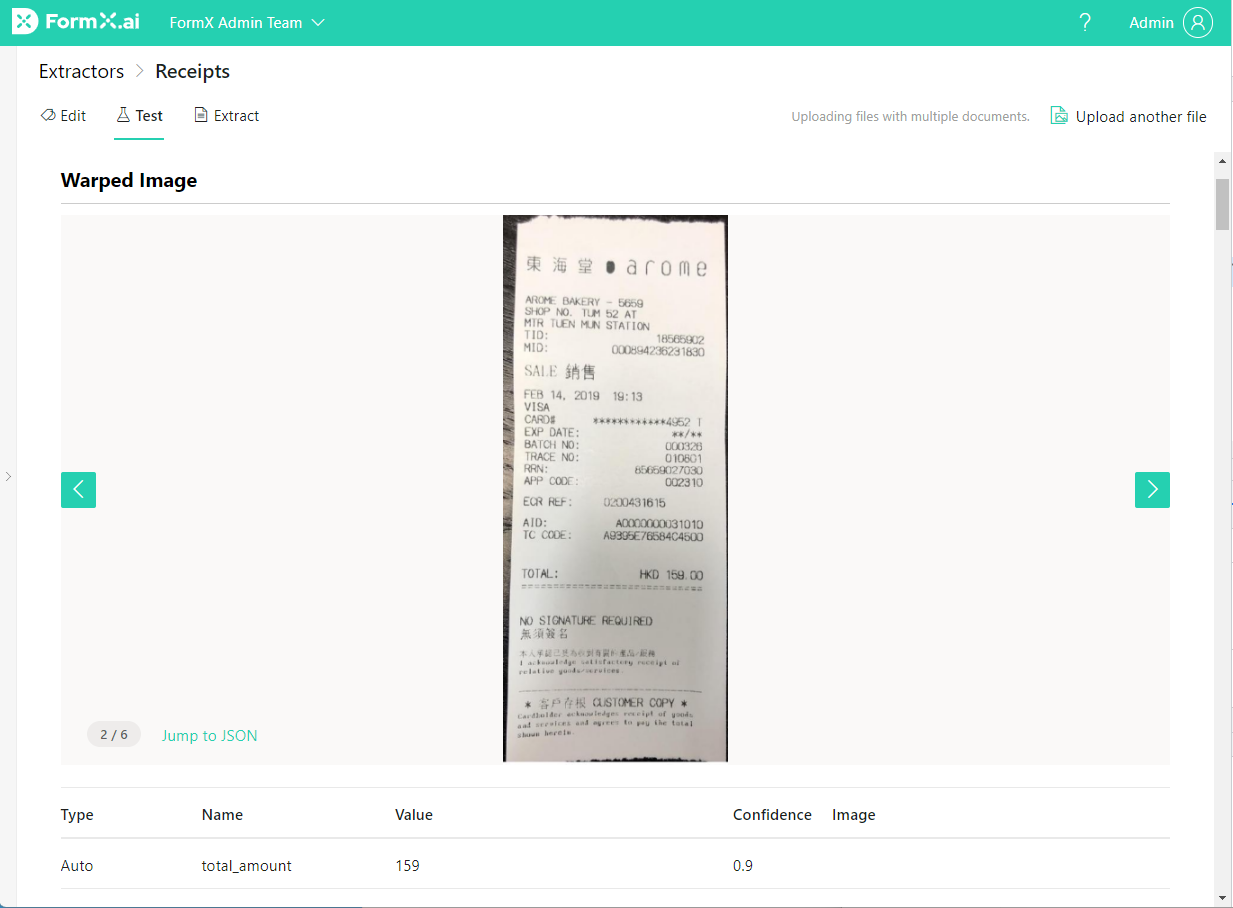Click the FormX.ai logo icon

tap(25, 22)
